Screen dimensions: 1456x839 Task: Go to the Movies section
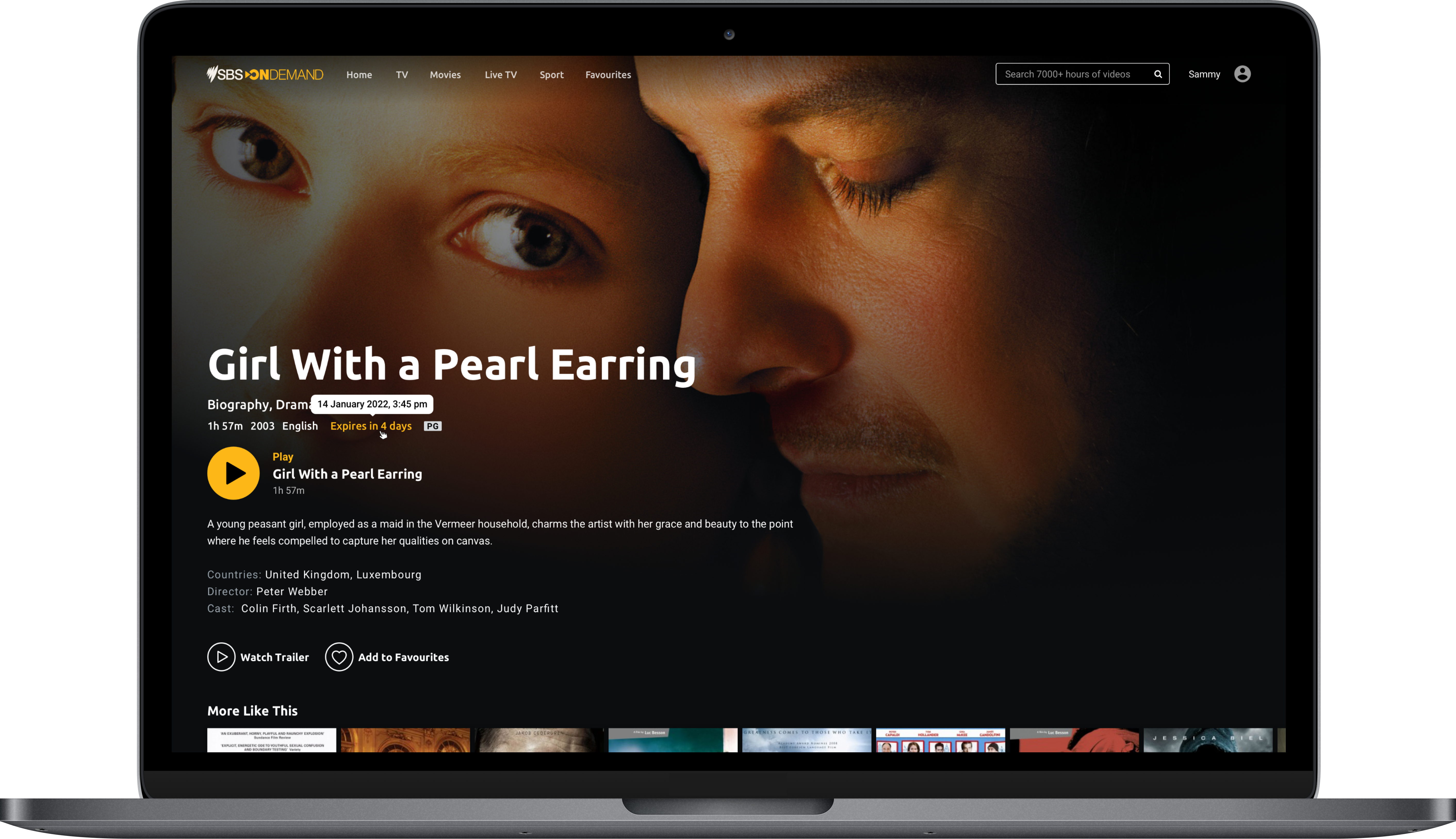click(445, 75)
